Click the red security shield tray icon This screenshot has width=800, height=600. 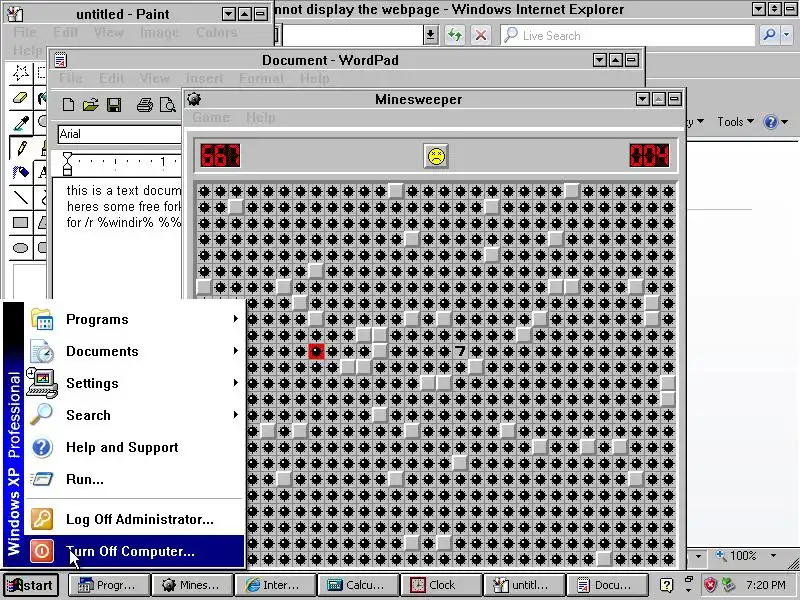pos(710,585)
